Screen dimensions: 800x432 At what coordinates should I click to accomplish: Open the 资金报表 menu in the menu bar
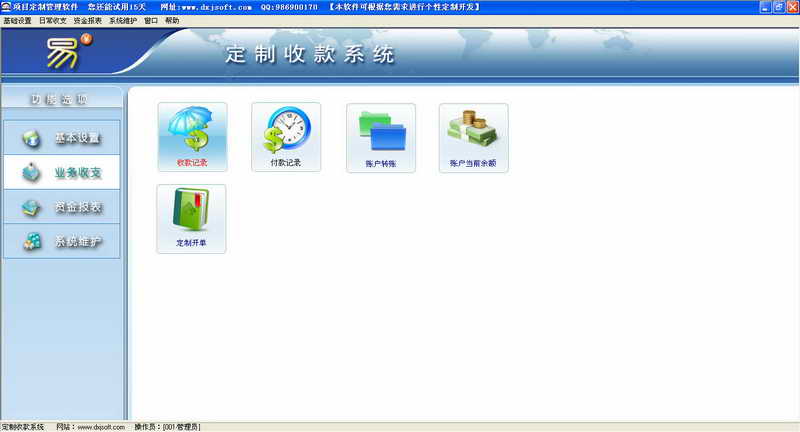pos(88,20)
